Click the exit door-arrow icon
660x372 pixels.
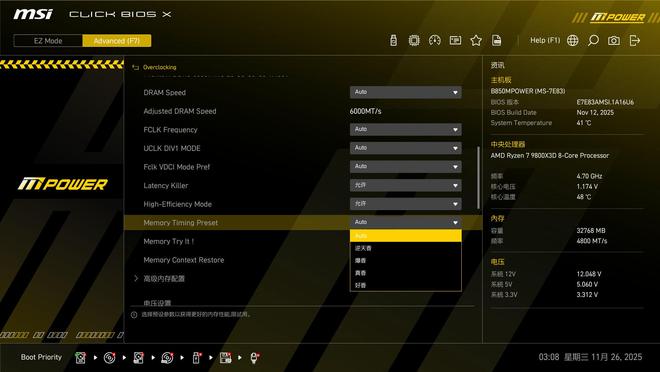(634, 40)
